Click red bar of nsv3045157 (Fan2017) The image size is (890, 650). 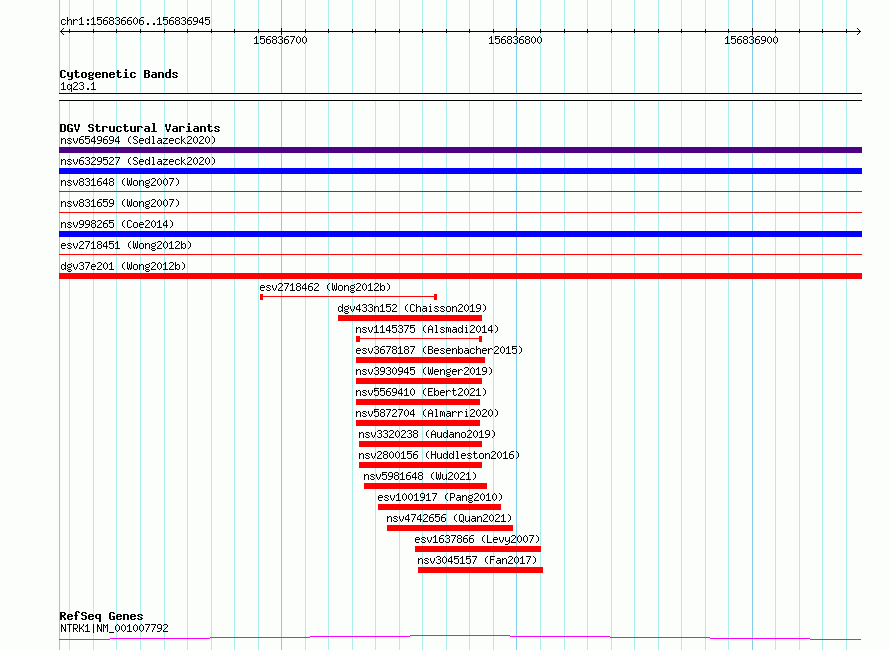(480, 570)
